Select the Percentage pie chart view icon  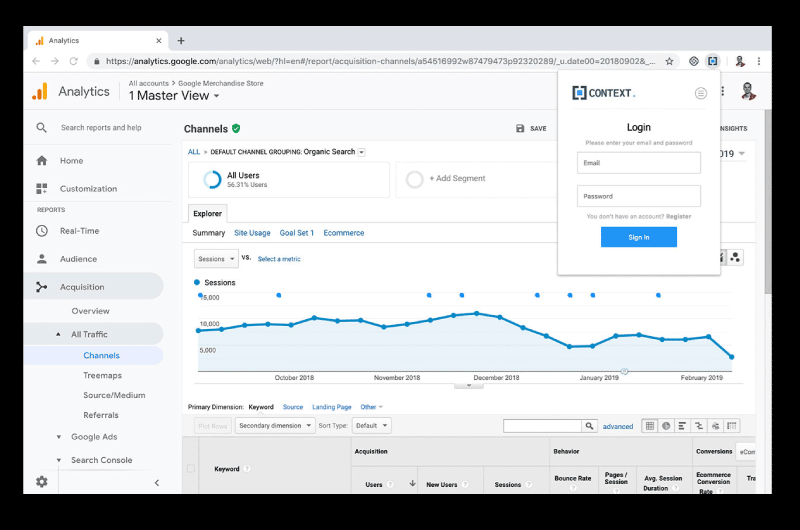[x=666, y=426]
